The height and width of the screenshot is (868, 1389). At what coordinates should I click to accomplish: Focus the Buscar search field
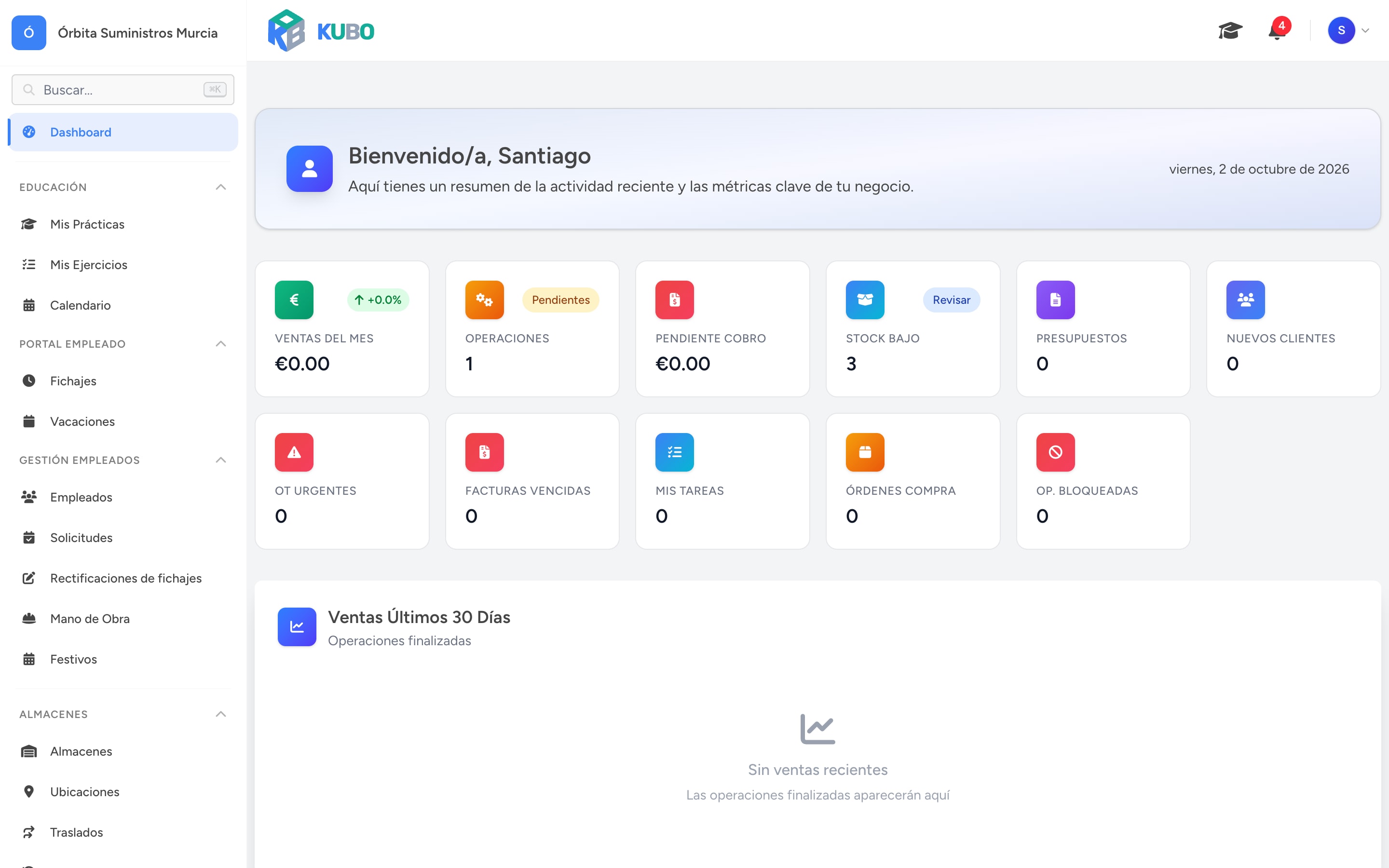coord(123,90)
